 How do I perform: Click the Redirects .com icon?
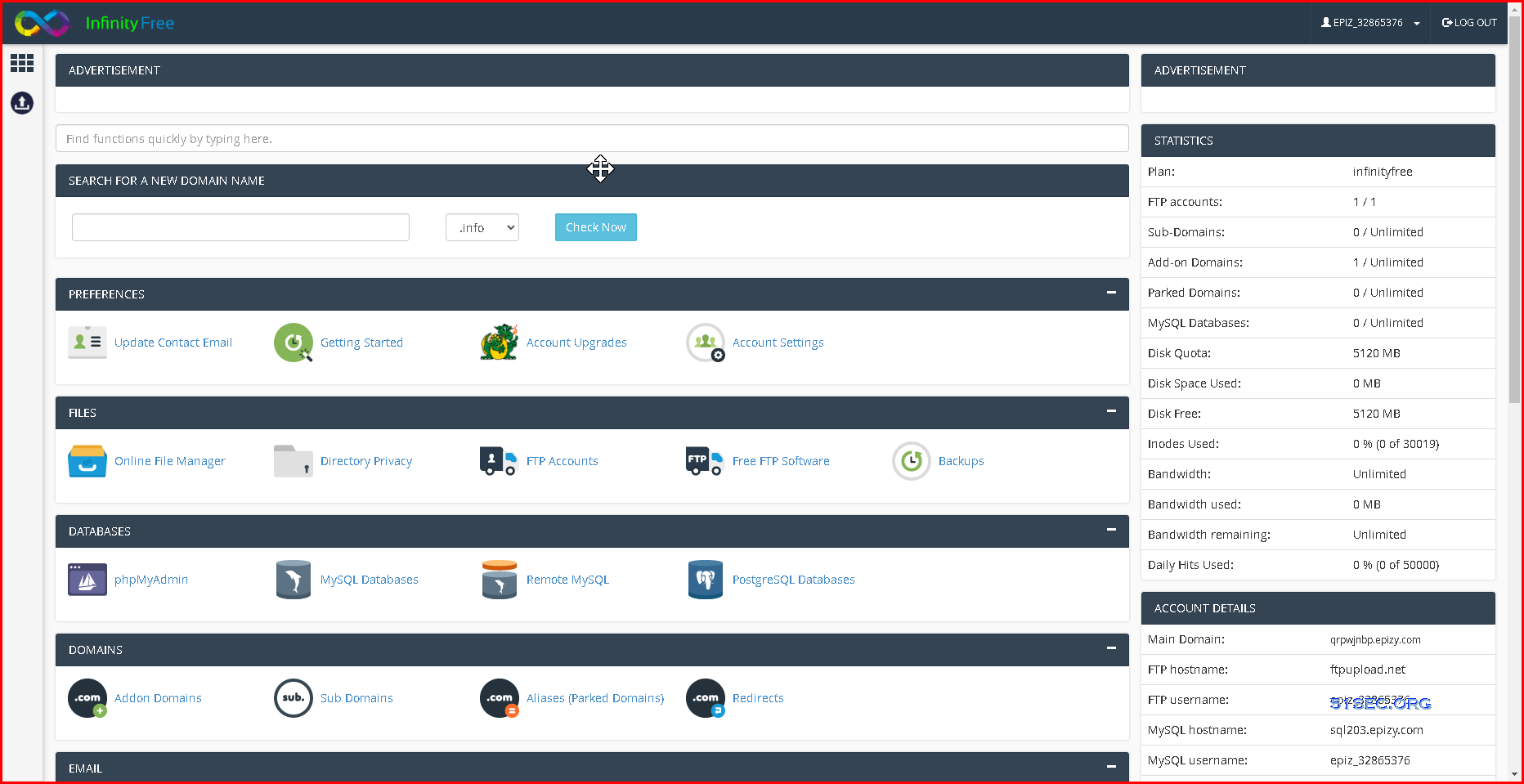(x=706, y=698)
